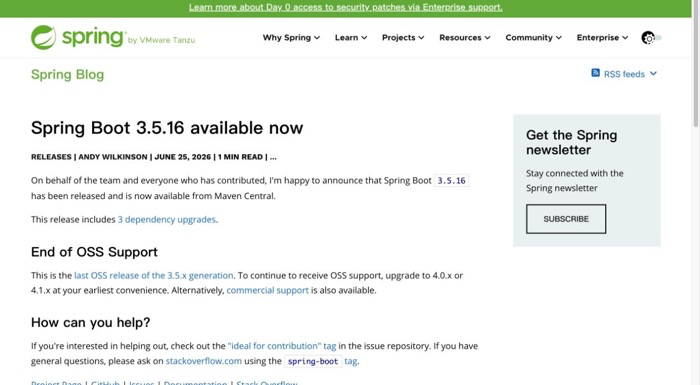Toggle the dark mode theme switch
700x385 pixels.
point(651,38)
